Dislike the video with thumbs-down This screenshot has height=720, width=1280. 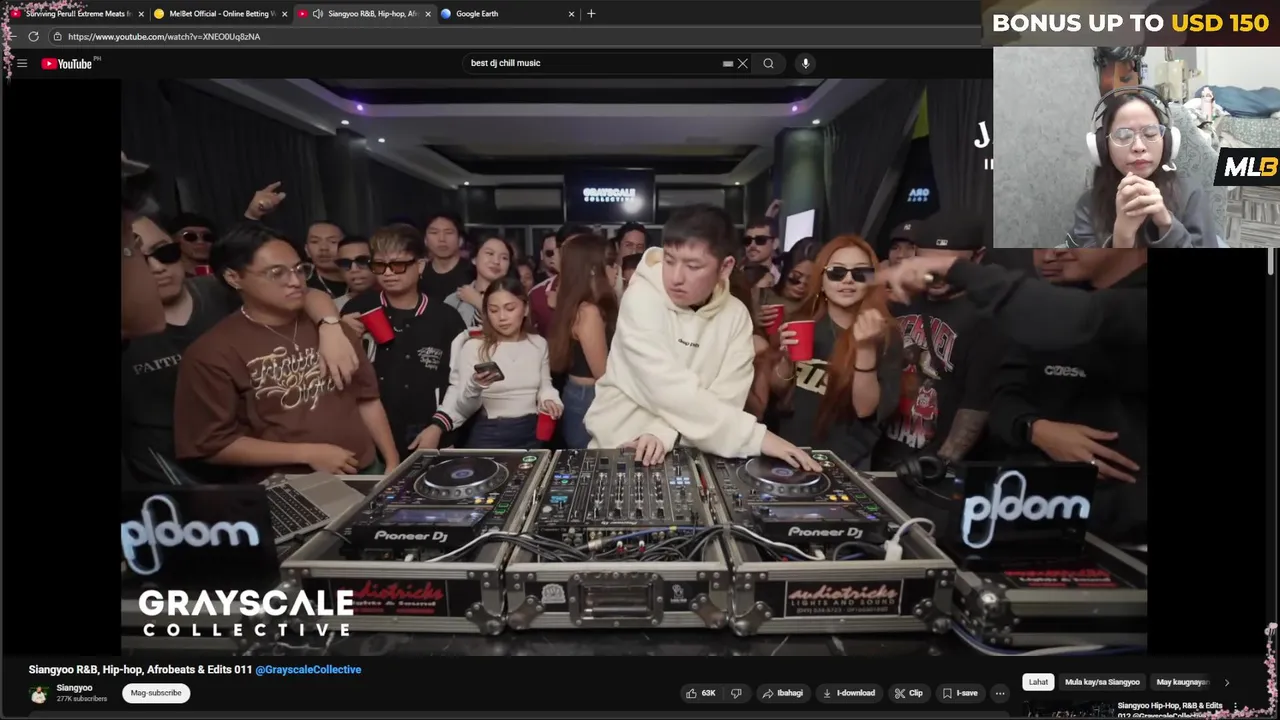[737, 693]
